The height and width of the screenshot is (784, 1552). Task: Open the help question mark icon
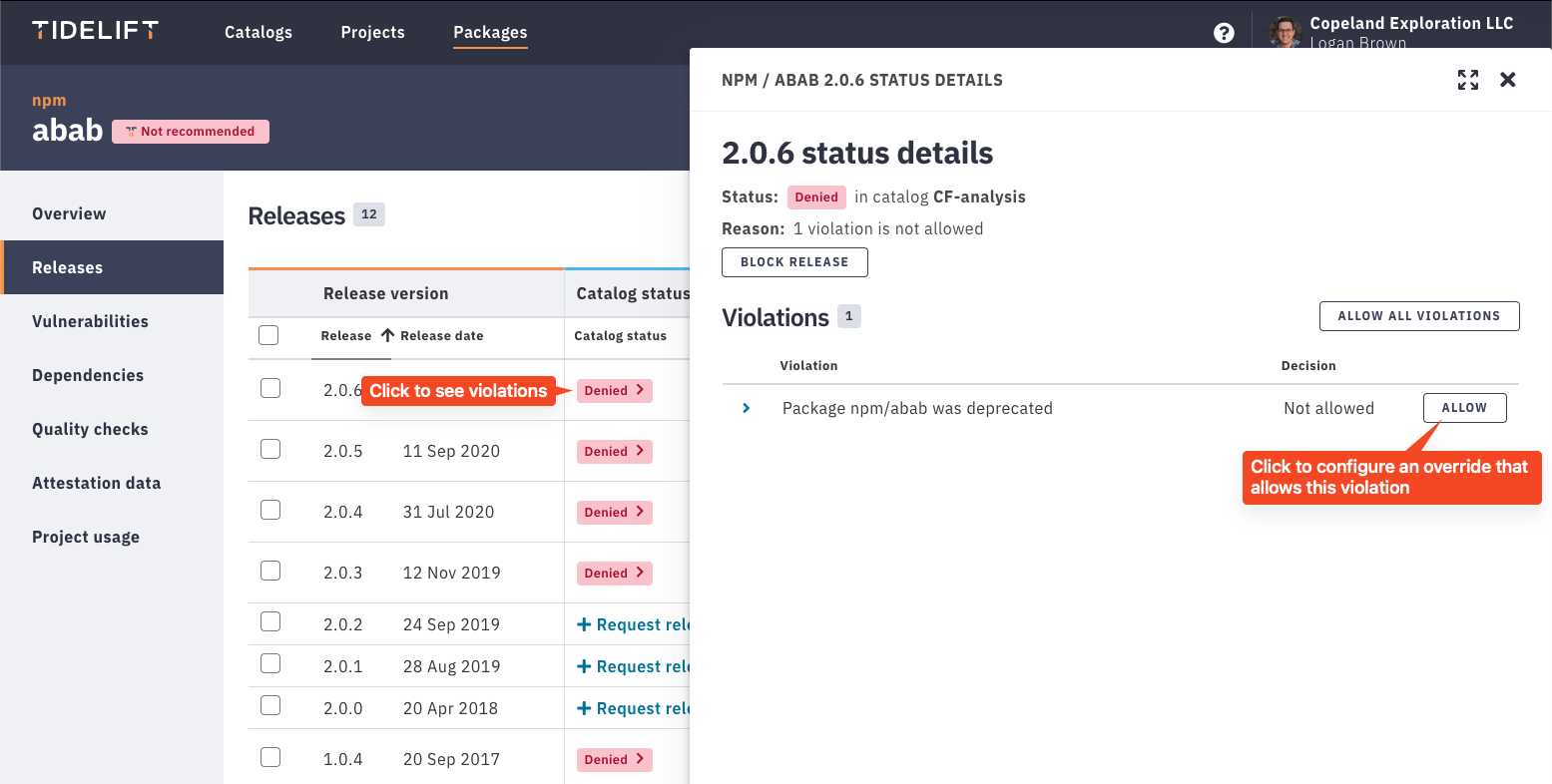pyautogui.click(x=1224, y=33)
